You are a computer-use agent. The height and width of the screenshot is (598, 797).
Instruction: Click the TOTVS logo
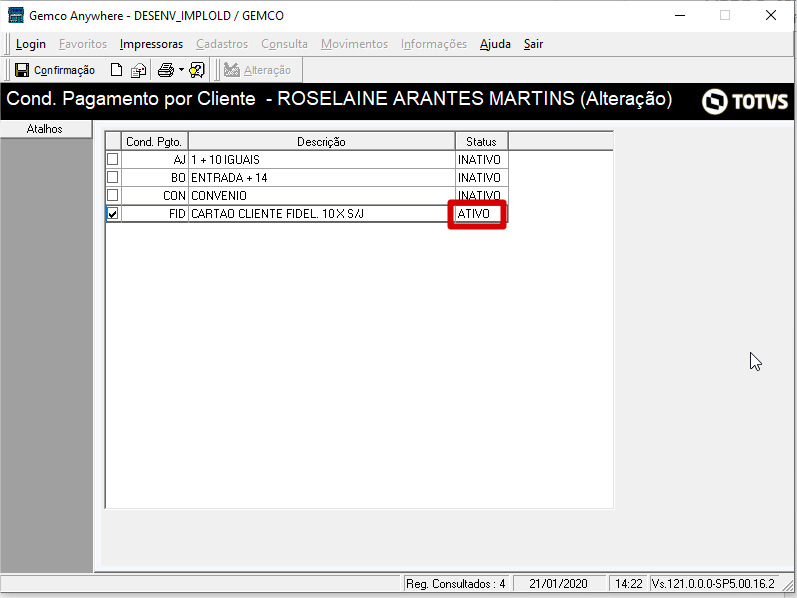745,101
